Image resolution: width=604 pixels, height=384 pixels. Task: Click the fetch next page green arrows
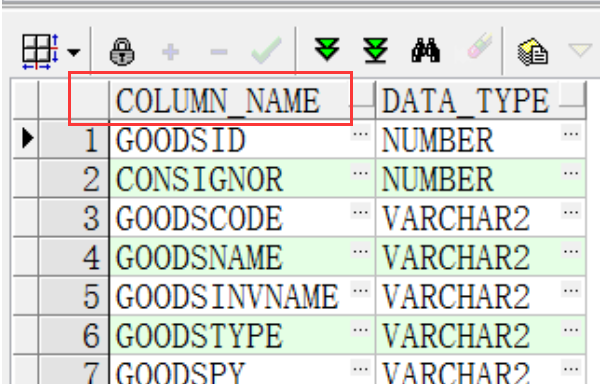[327, 50]
